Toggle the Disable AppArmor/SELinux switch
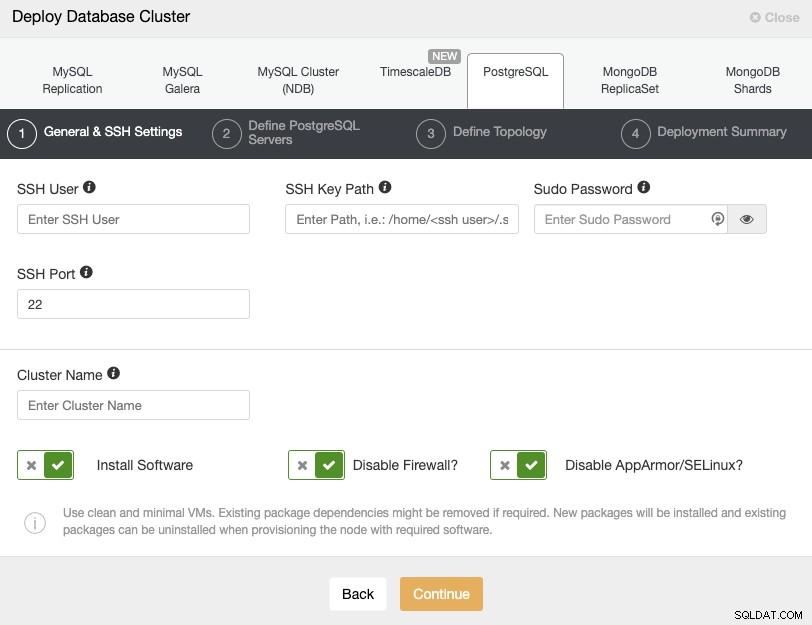 (518, 465)
